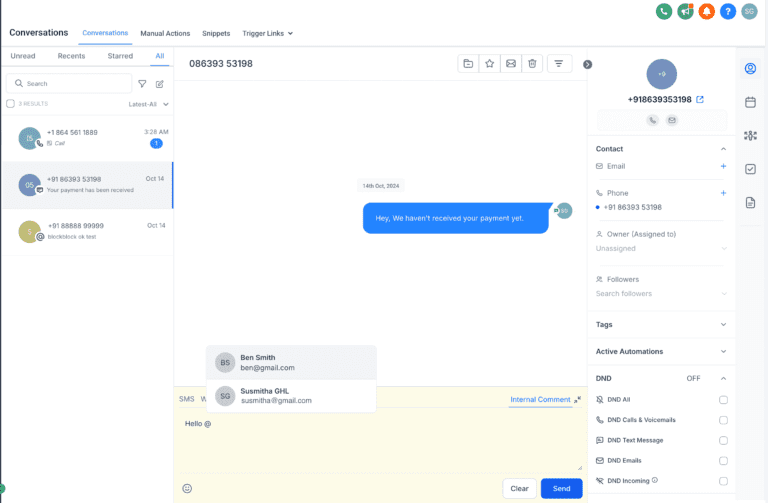Click the Send button
Screen dimensions: 768x503
561,488
